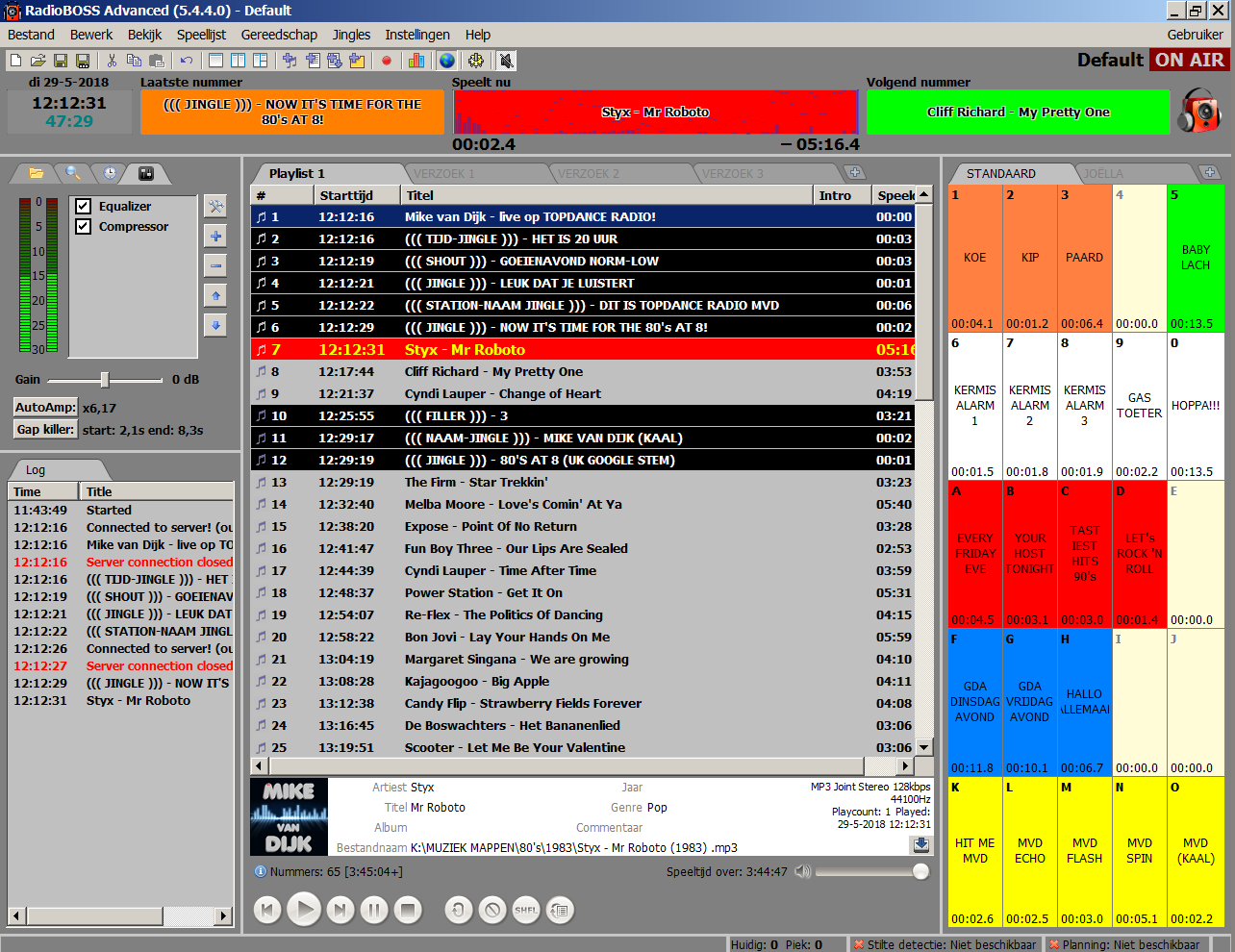Mute volume via the speaker icon near slider
Image resolution: width=1235 pixels, height=952 pixels.
[803, 871]
